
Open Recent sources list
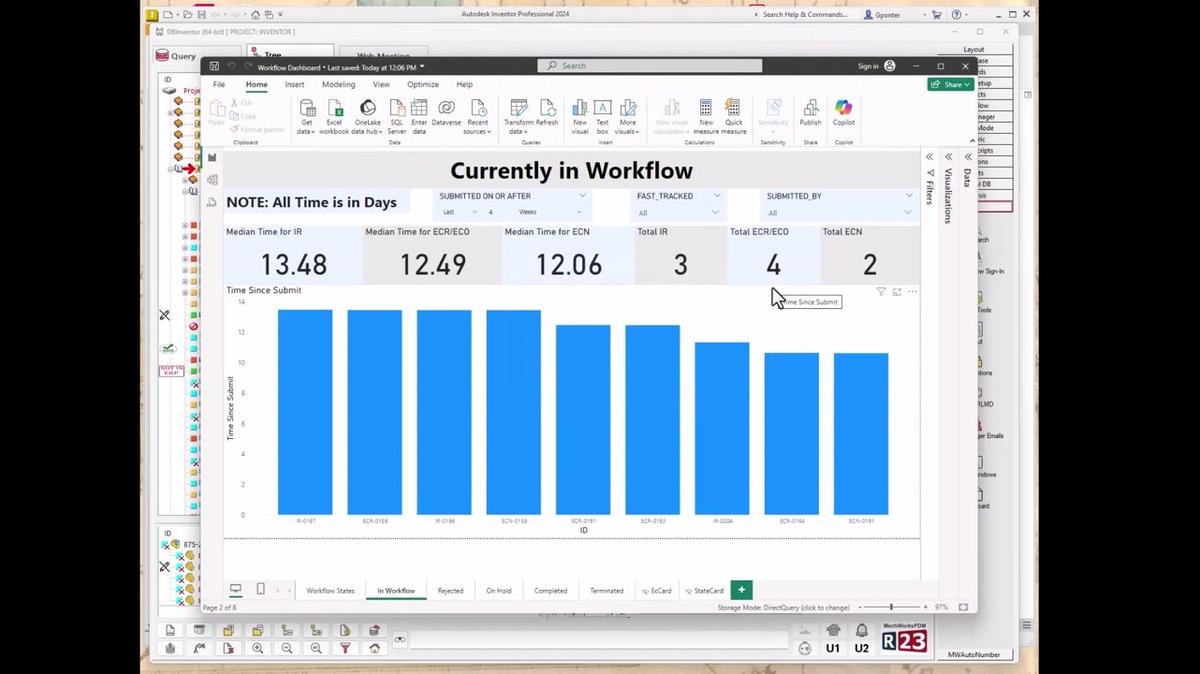(477, 116)
